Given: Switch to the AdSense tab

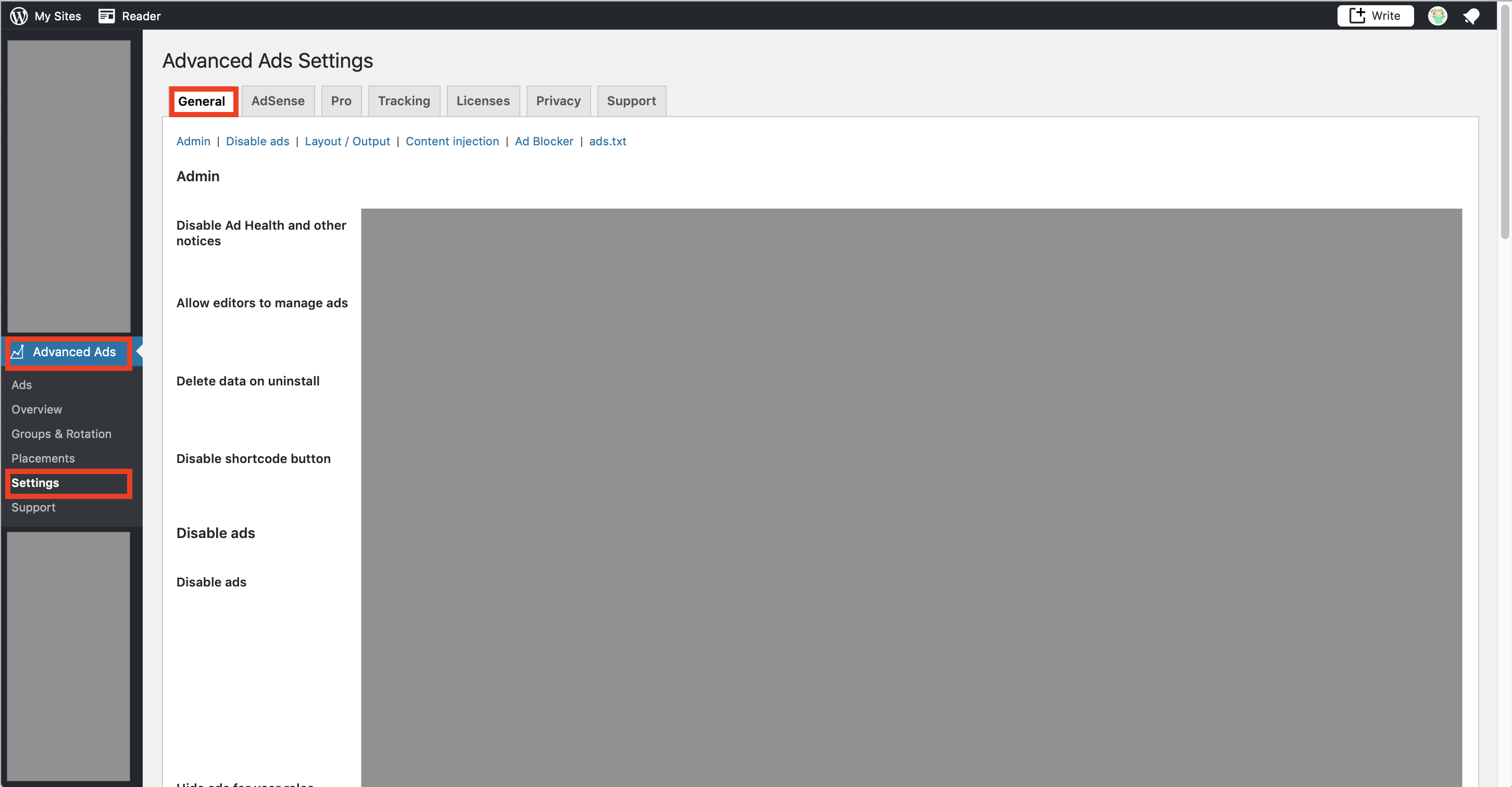Looking at the screenshot, I should 278,101.
